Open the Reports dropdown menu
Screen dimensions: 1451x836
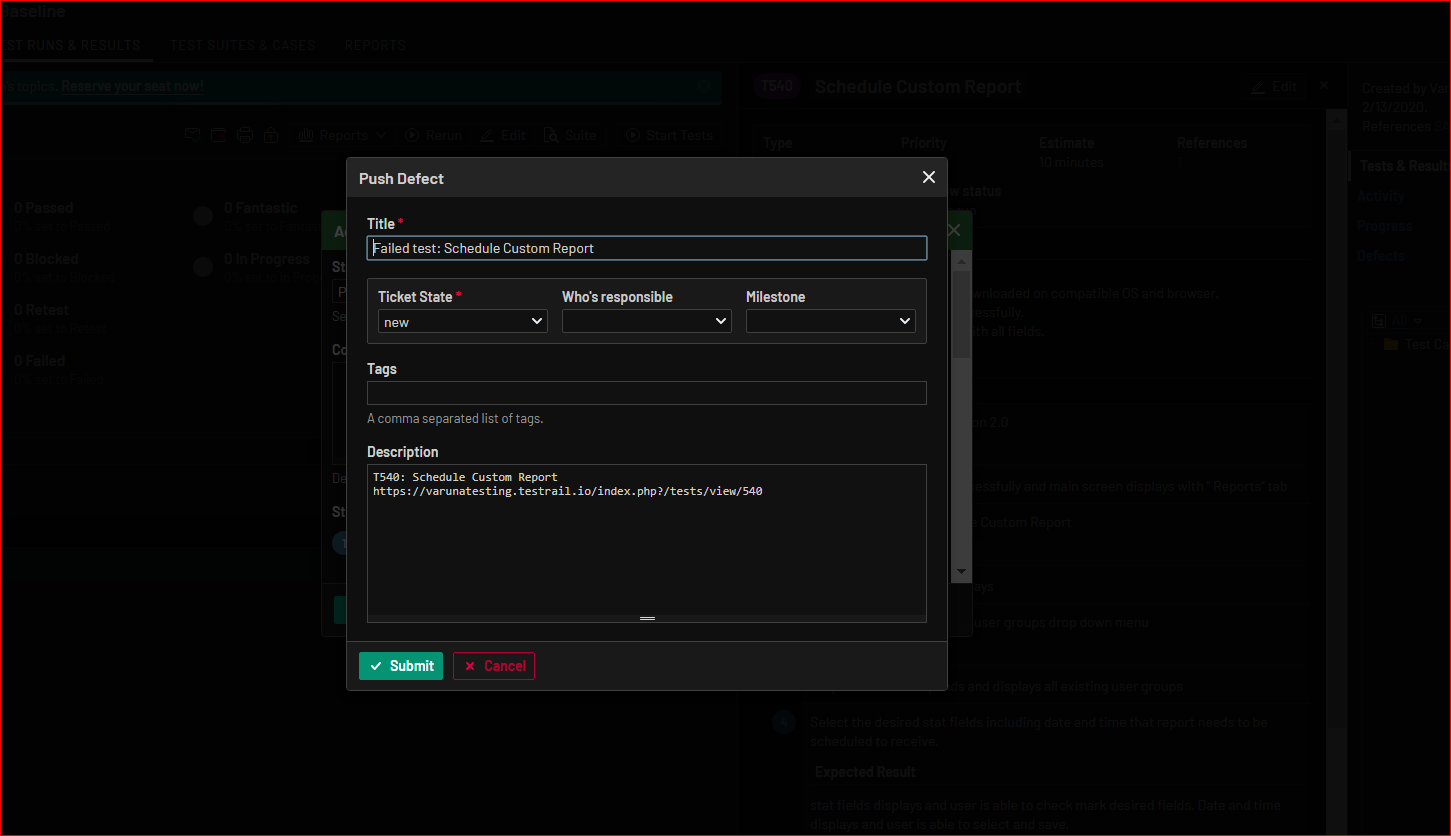coord(342,135)
